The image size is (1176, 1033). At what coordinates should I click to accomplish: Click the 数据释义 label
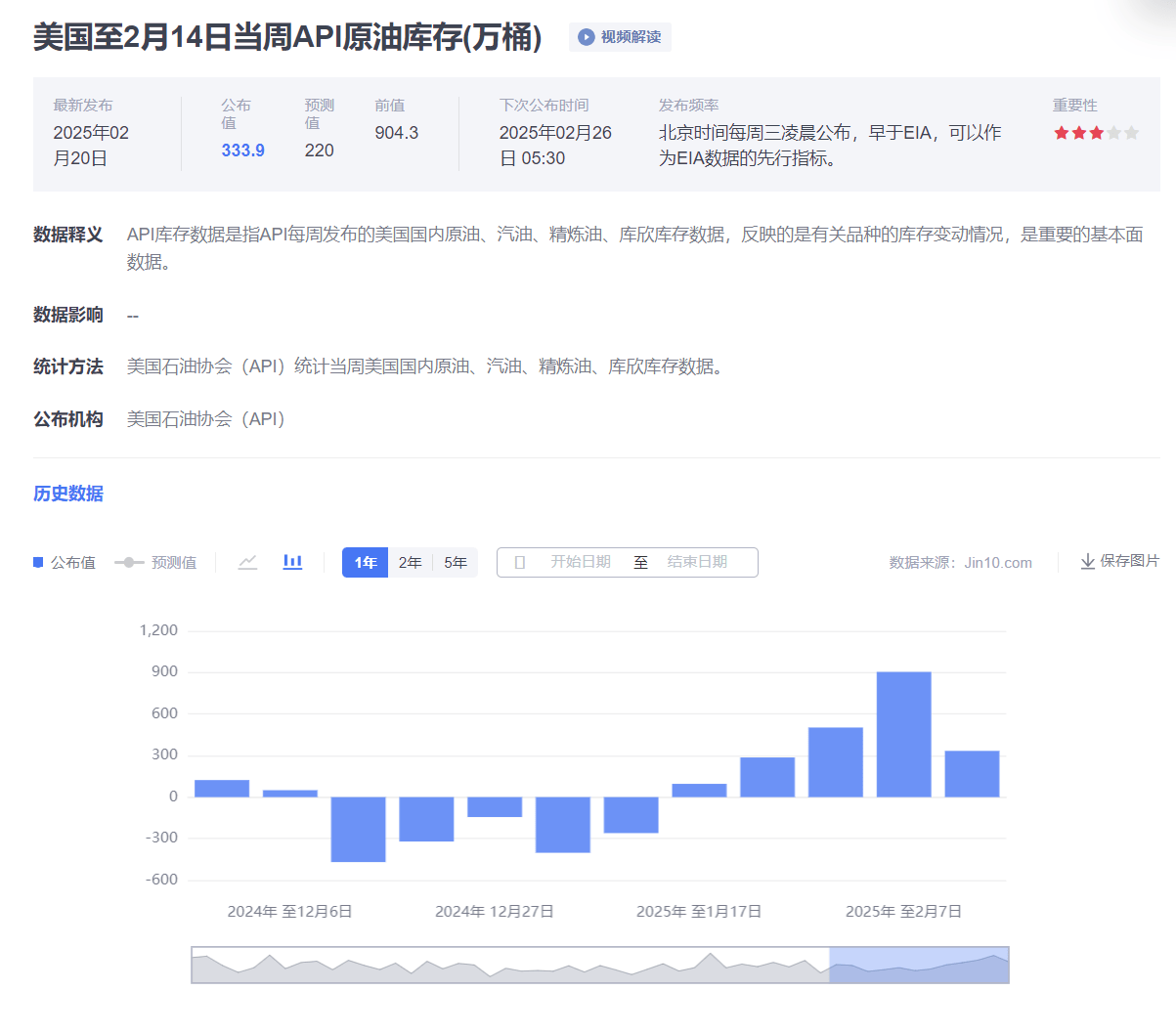pos(68,235)
